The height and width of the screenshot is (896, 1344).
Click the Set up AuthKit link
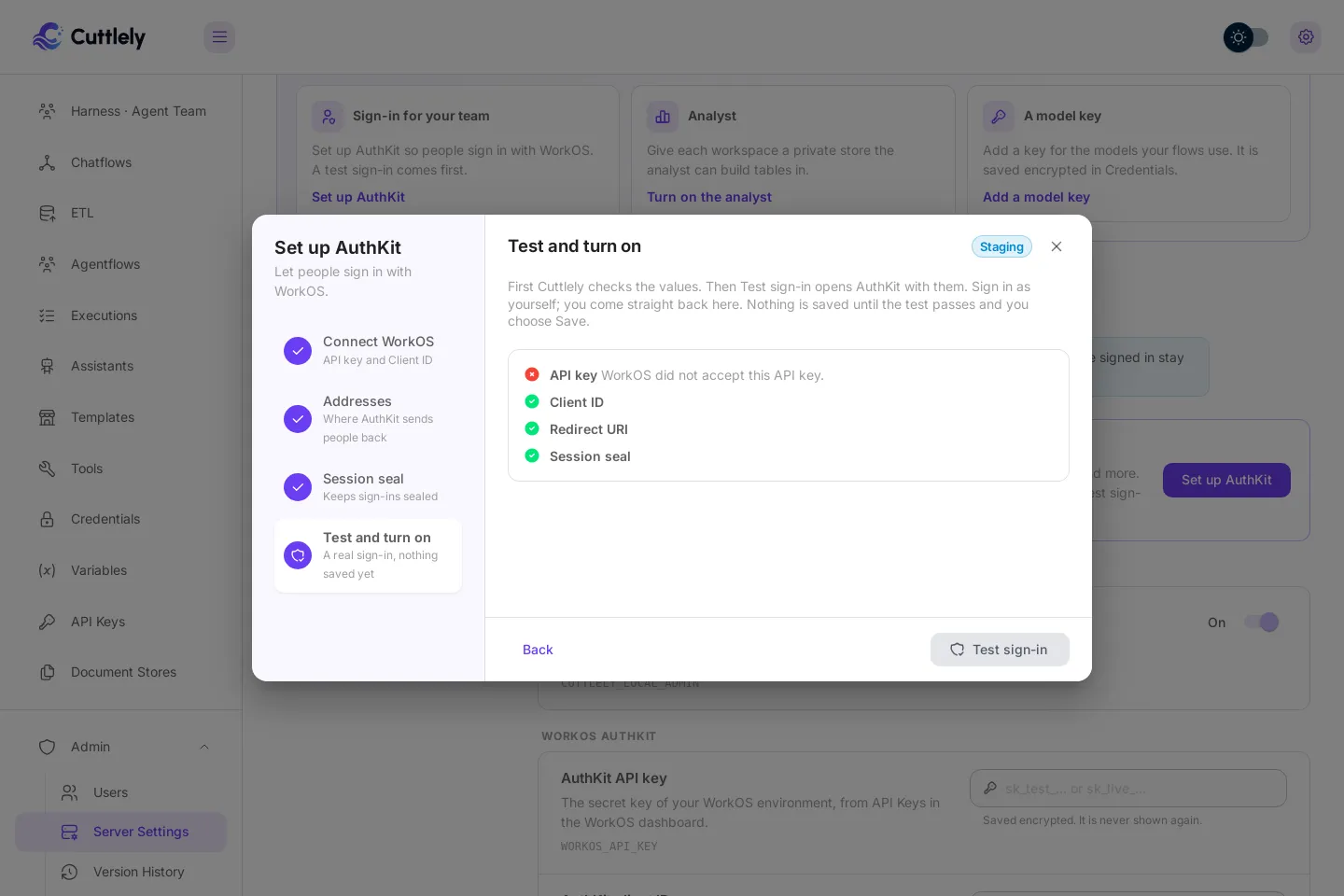pyautogui.click(x=358, y=197)
